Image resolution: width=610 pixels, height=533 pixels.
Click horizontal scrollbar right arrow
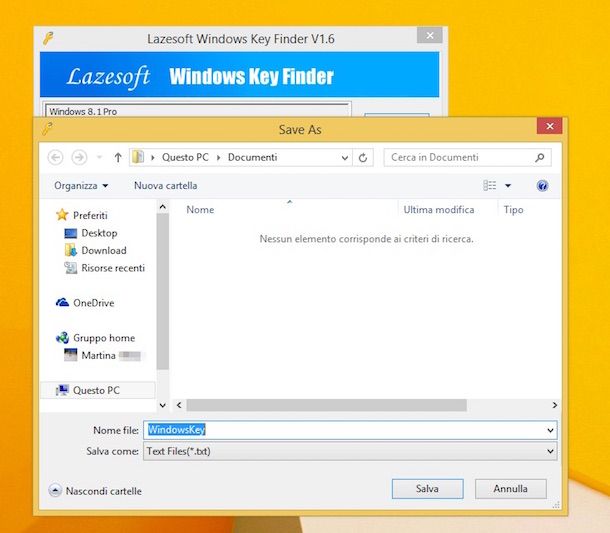pyautogui.click(x=555, y=405)
